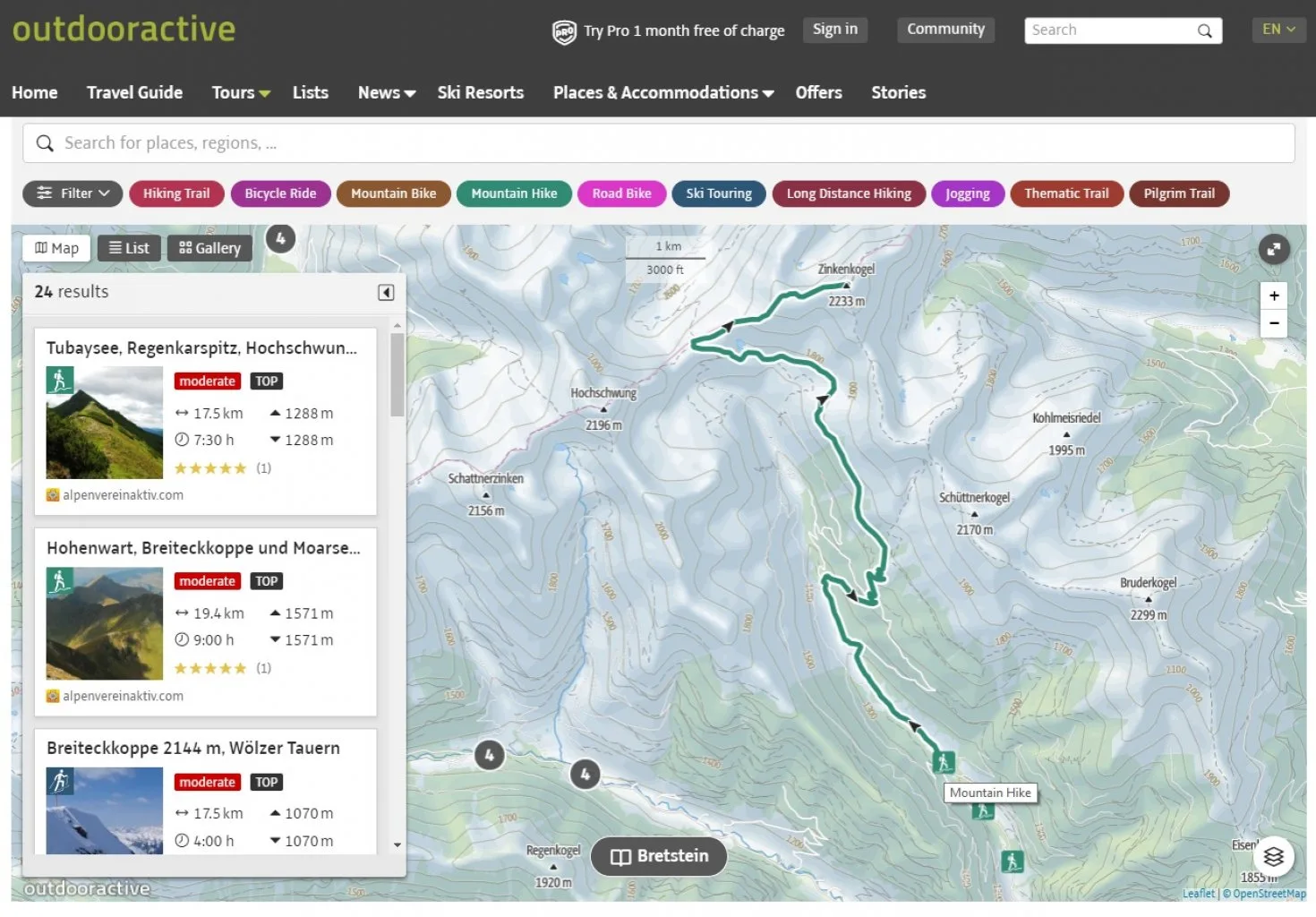The image size is (1316, 917).
Task: Click the results list scrollbar thumb
Action: pyautogui.click(x=397, y=374)
